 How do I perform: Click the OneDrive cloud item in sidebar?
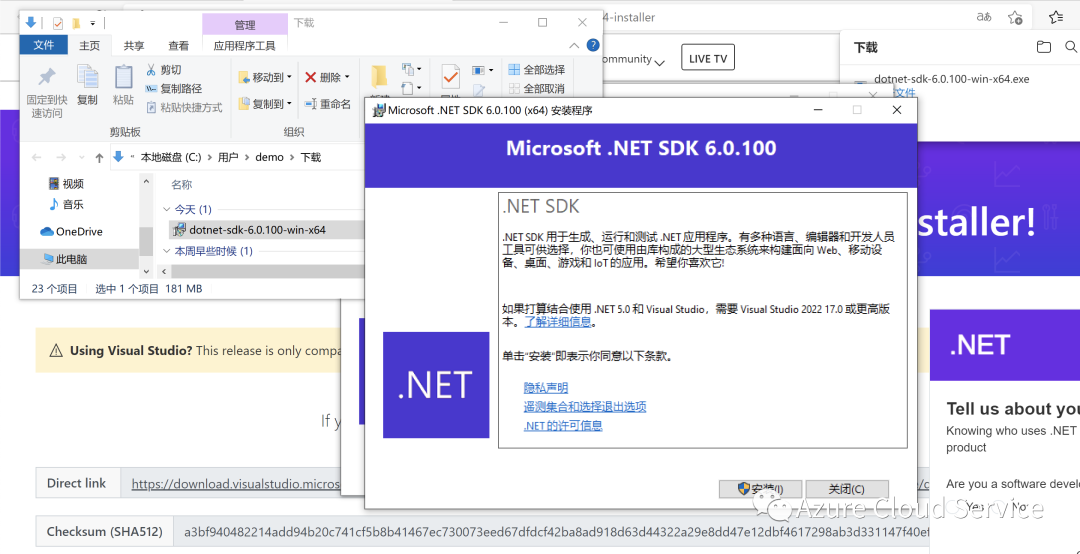pyautogui.click(x=71, y=232)
